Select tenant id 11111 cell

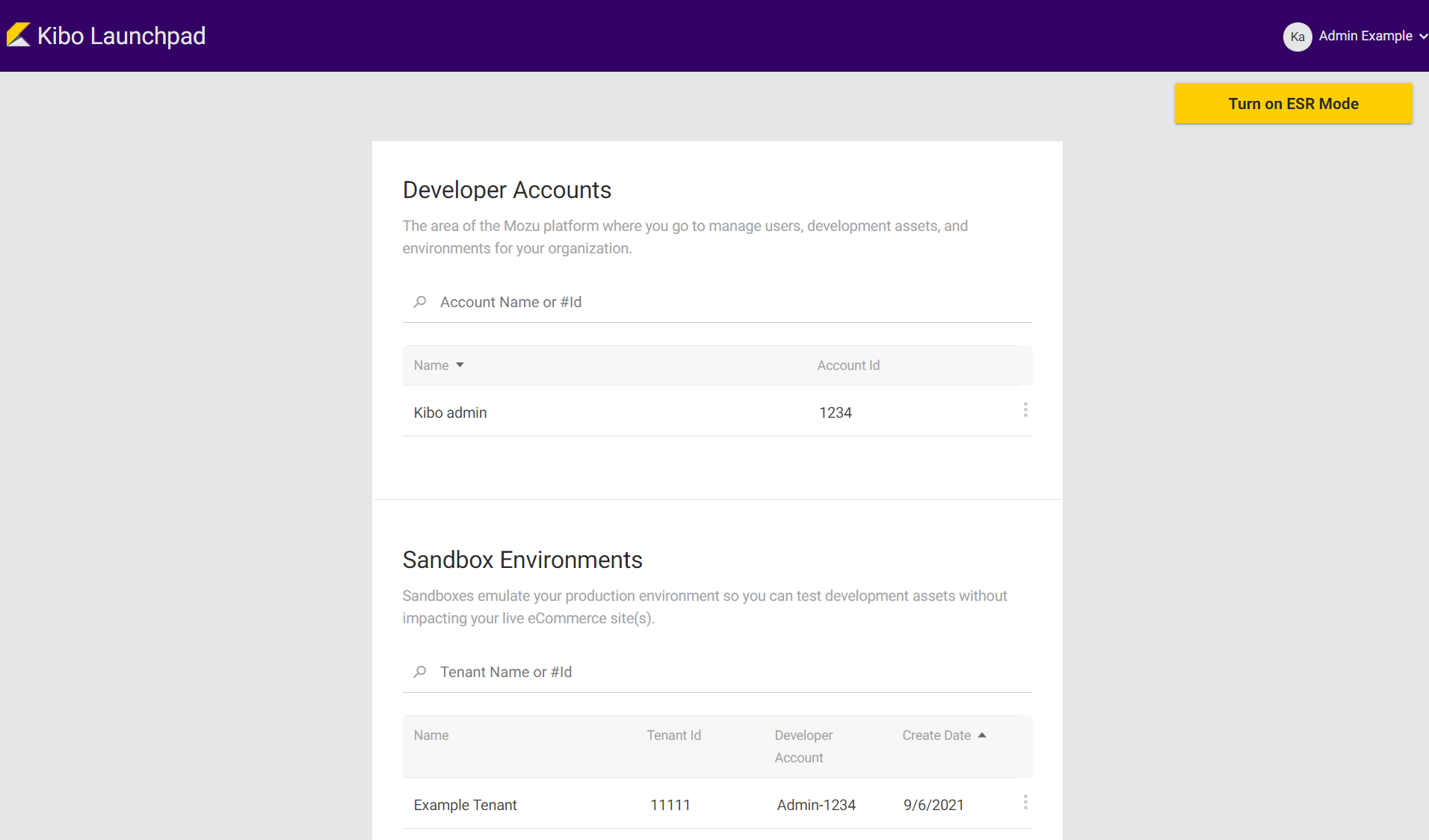pos(670,805)
